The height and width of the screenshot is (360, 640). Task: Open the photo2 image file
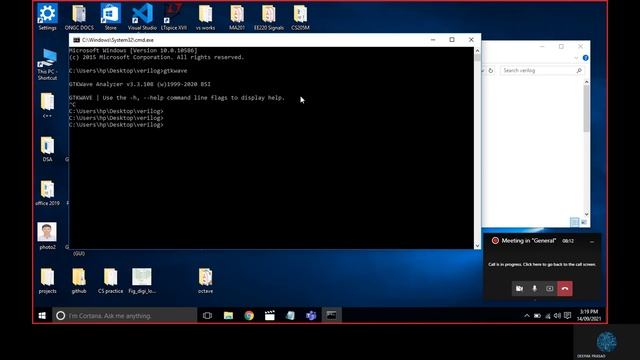(x=47, y=236)
